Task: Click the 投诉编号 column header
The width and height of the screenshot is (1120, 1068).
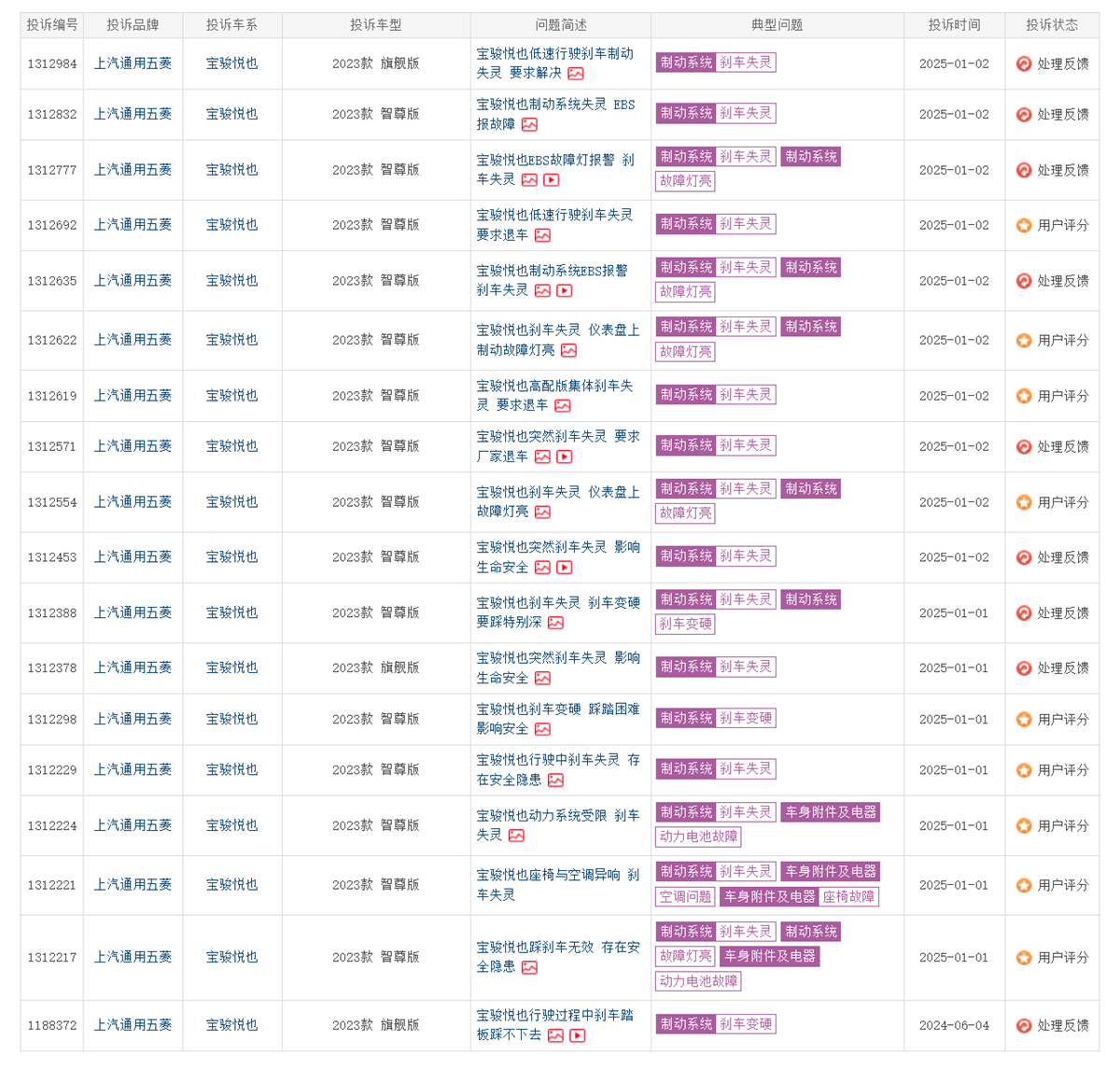Action: coord(52,25)
